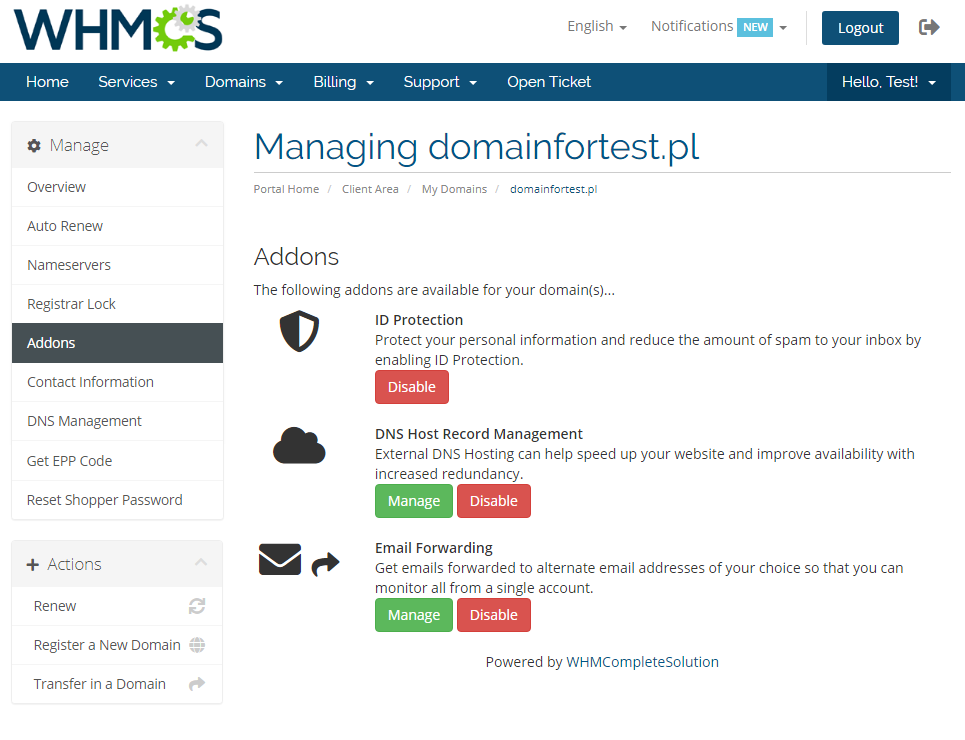Click the Addons section heading
The height and width of the screenshot is (740, 965).
297,257
